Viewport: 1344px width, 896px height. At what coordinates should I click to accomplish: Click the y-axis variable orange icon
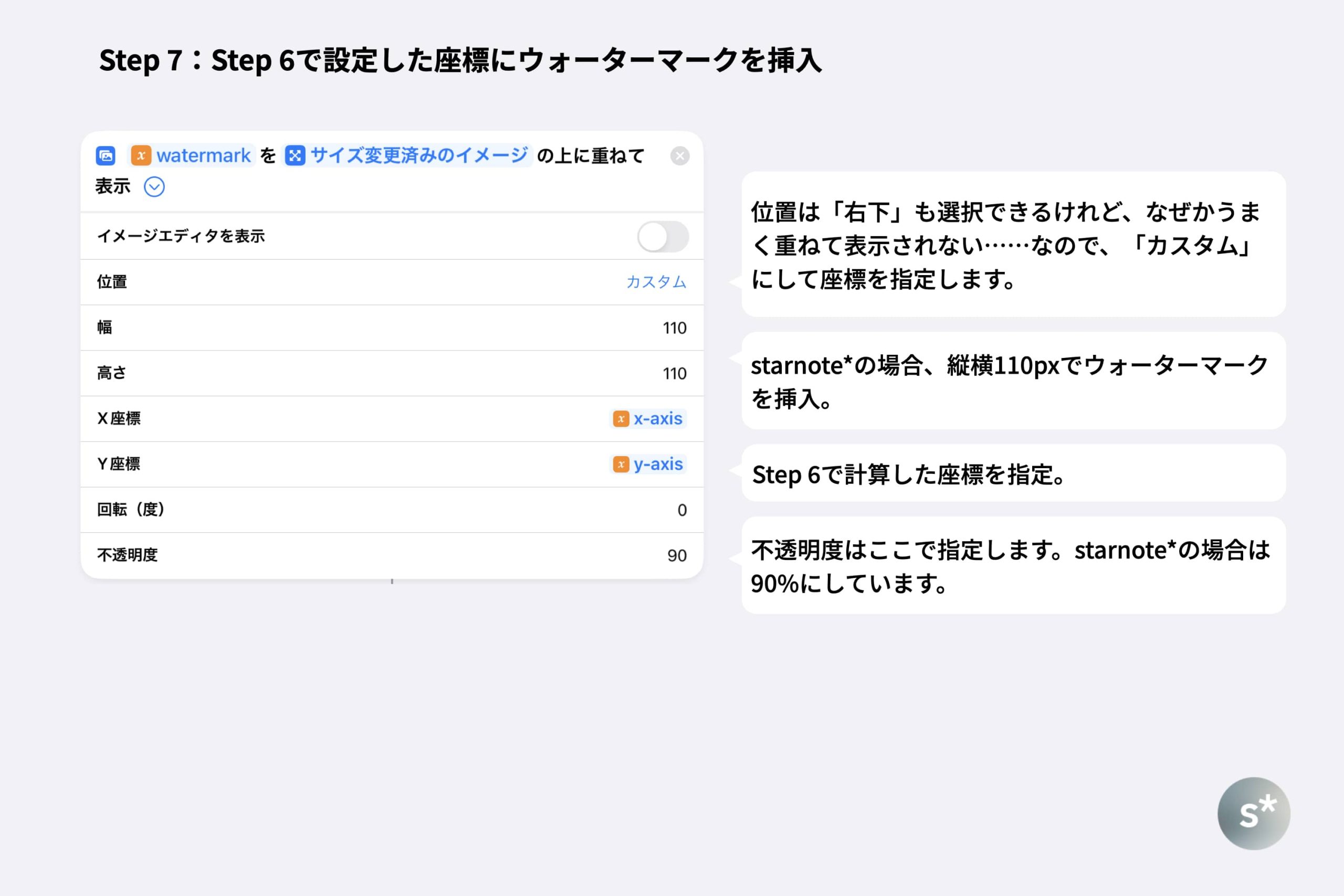coord(621,465)
